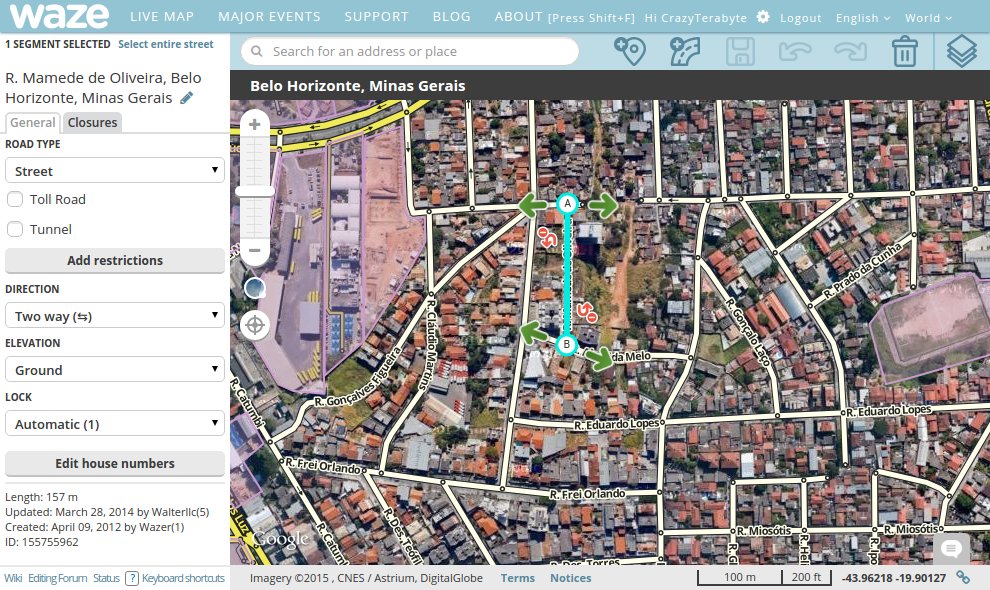Open the layers panel icon
This screenshot has width=990, height=590.
coord(961,50)
